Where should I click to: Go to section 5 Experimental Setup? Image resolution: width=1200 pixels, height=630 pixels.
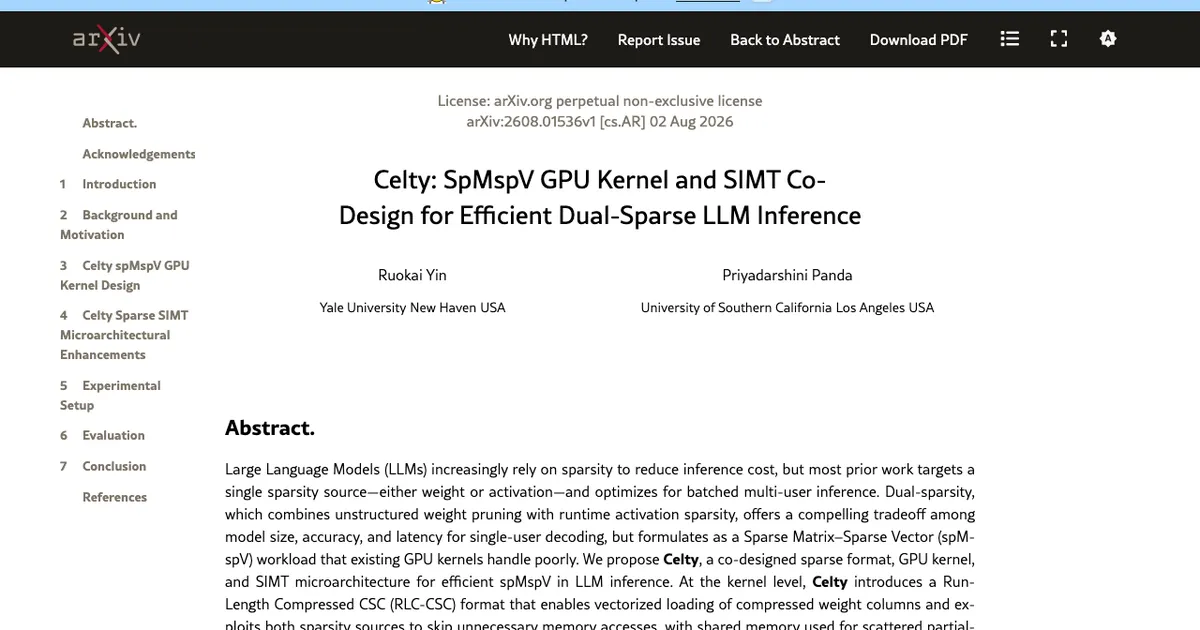click(x=110, y=395)
